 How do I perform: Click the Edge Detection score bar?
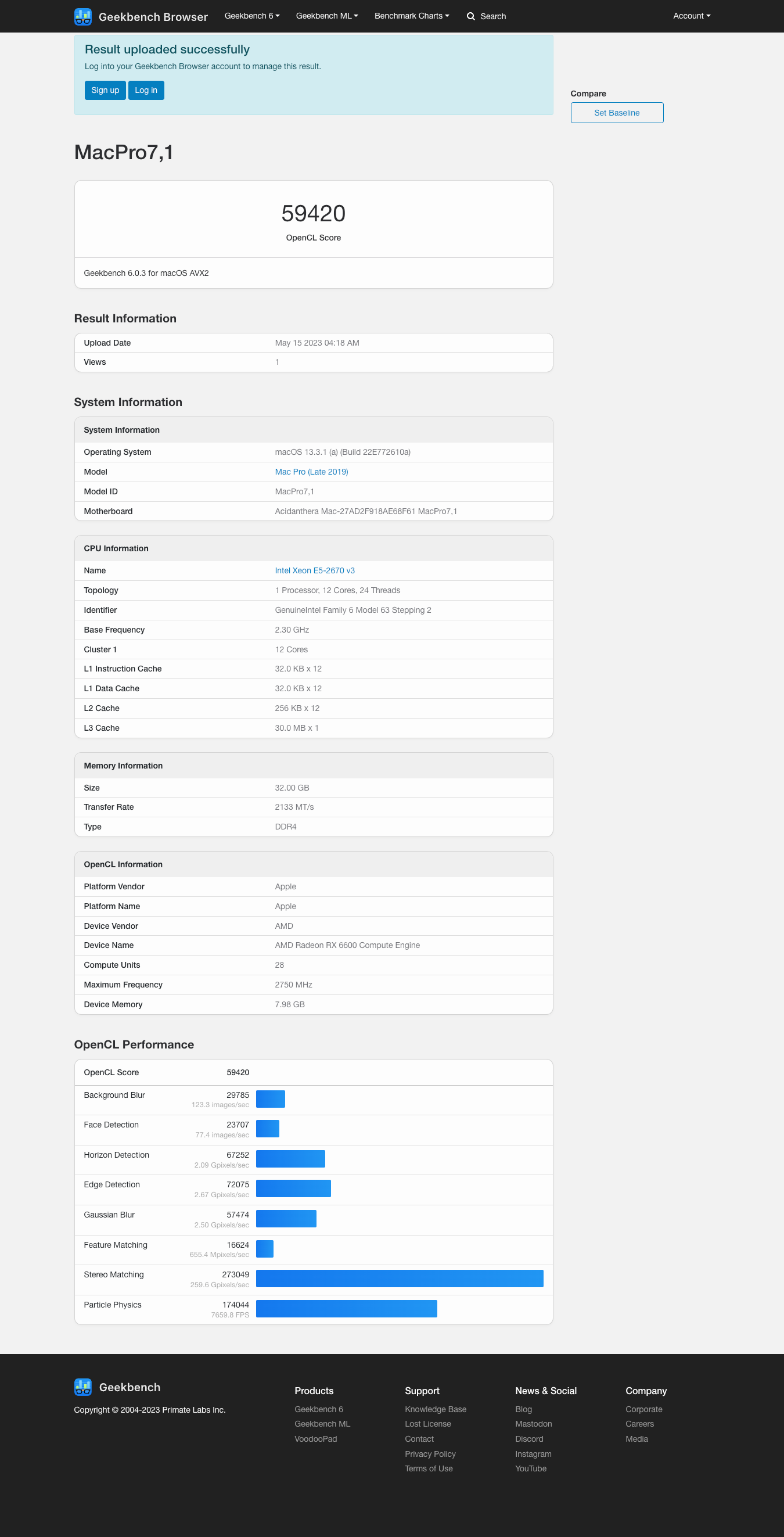(293, 1188)
